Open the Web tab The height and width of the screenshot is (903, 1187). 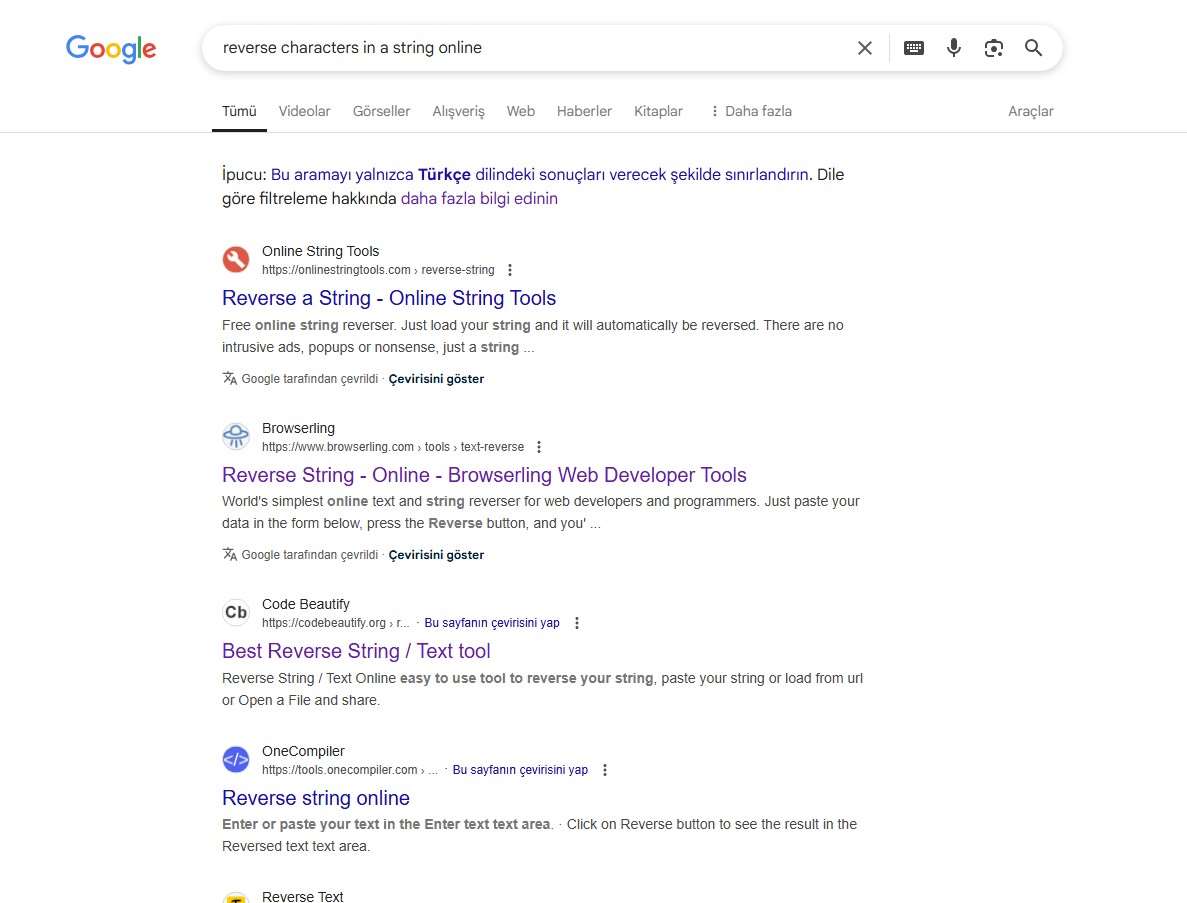point(521,111)
